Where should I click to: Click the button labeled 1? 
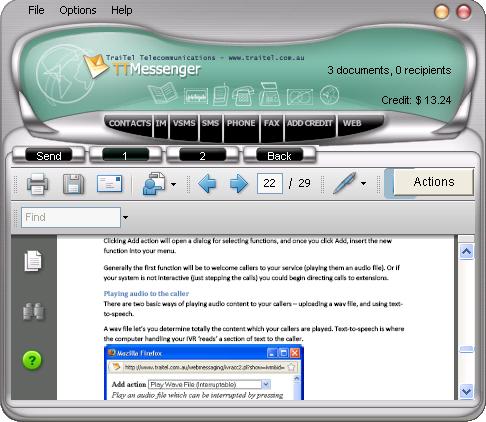[x=125, y=156]
